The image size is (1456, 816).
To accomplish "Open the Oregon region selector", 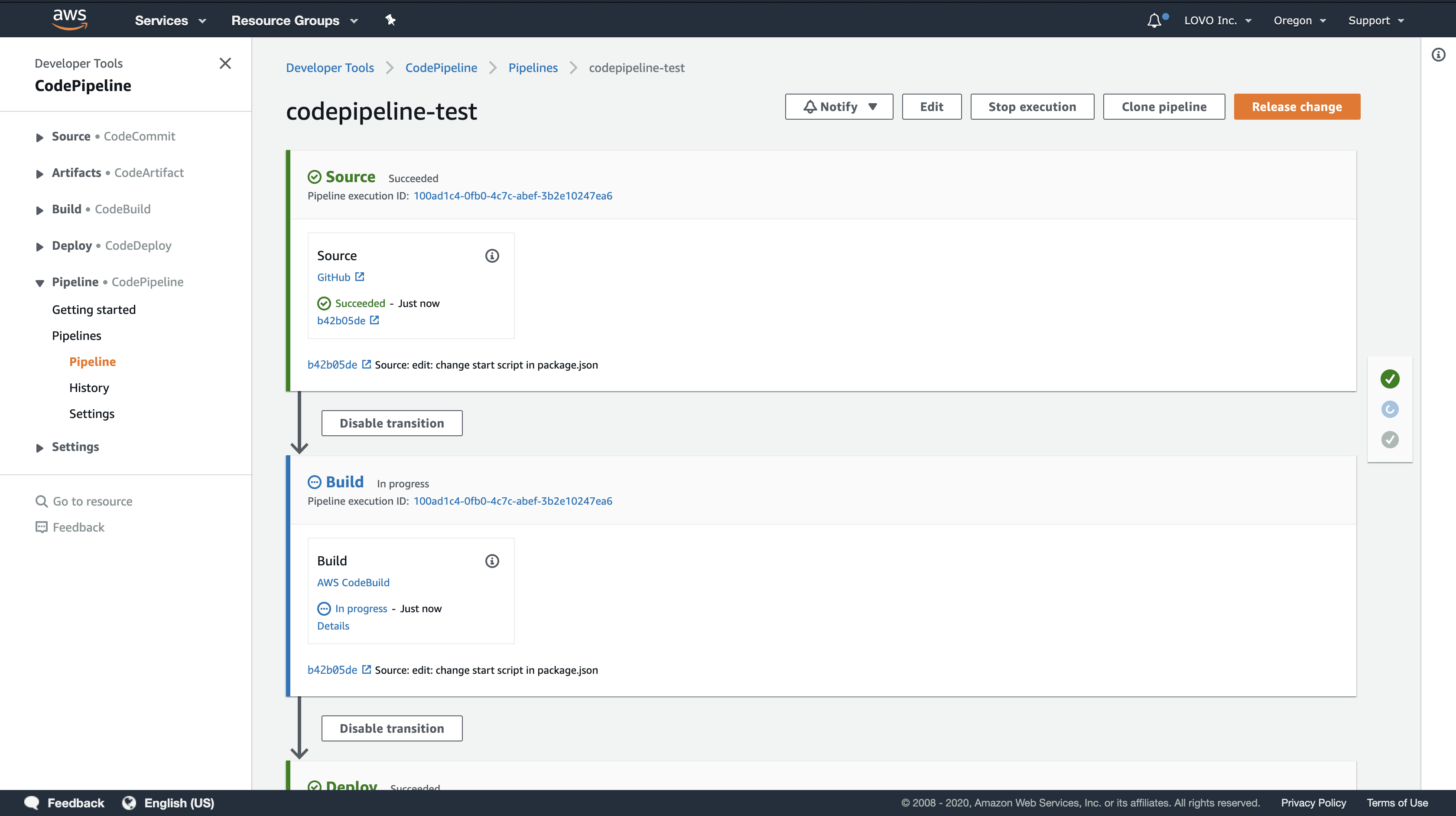I will pyautogui.click(x=1300, y=20).
